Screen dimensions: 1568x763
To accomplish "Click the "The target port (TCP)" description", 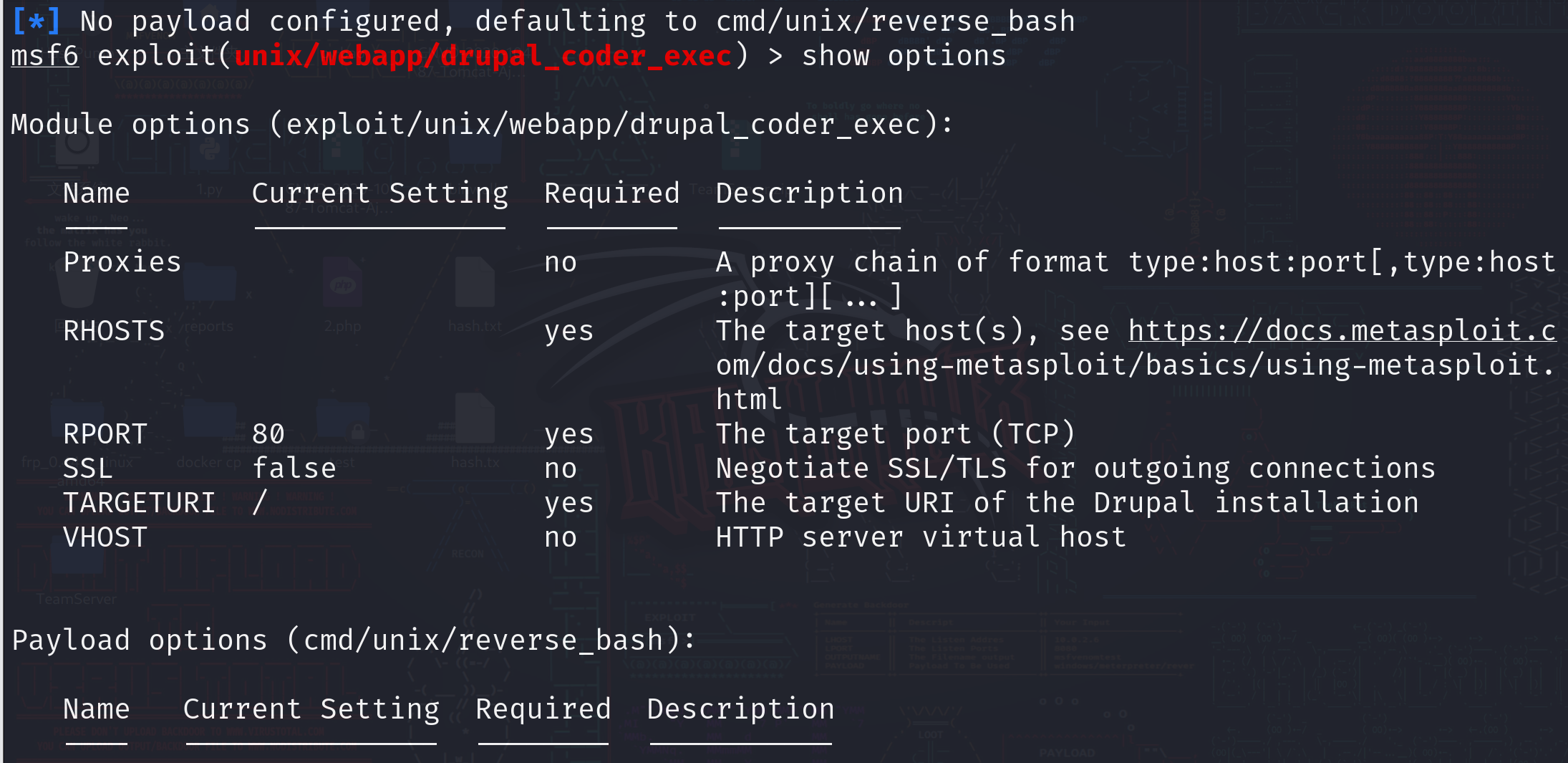I will click(x=895, y=434).
